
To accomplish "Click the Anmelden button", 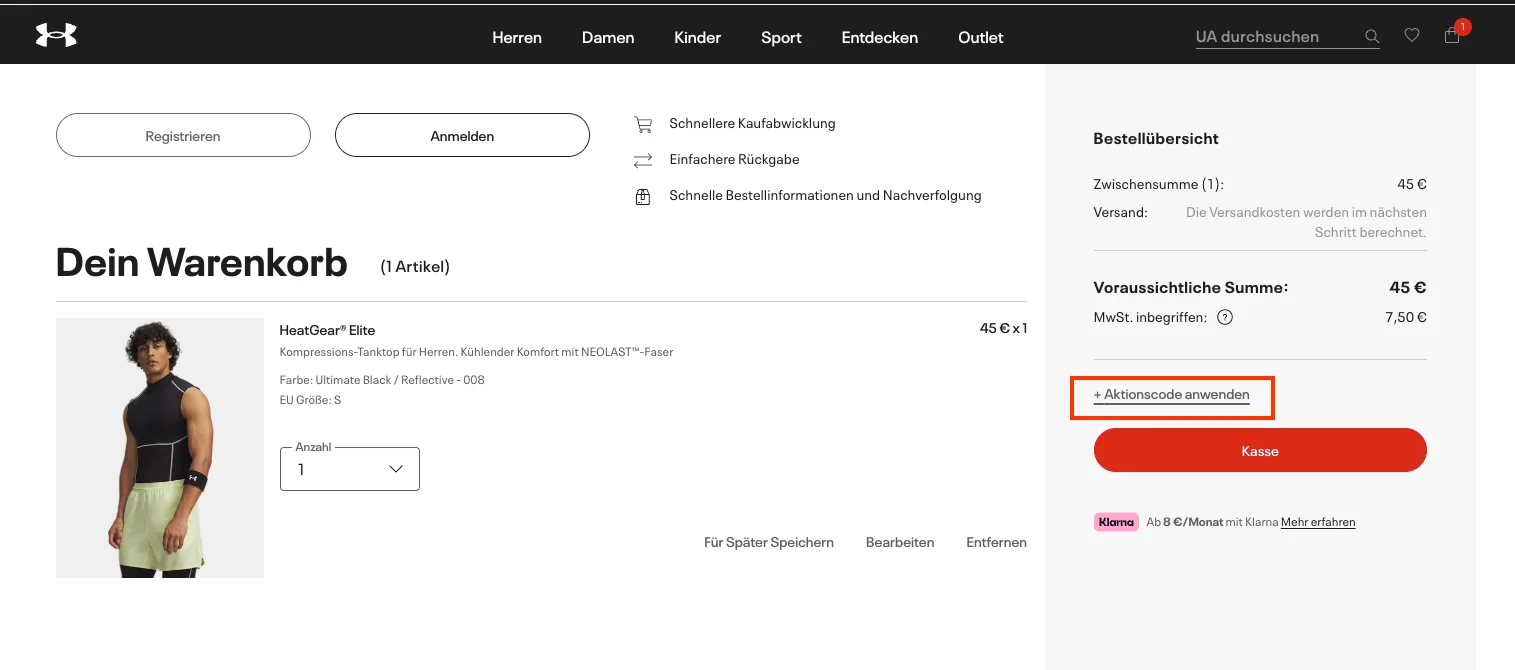I will tap(462, 135).
